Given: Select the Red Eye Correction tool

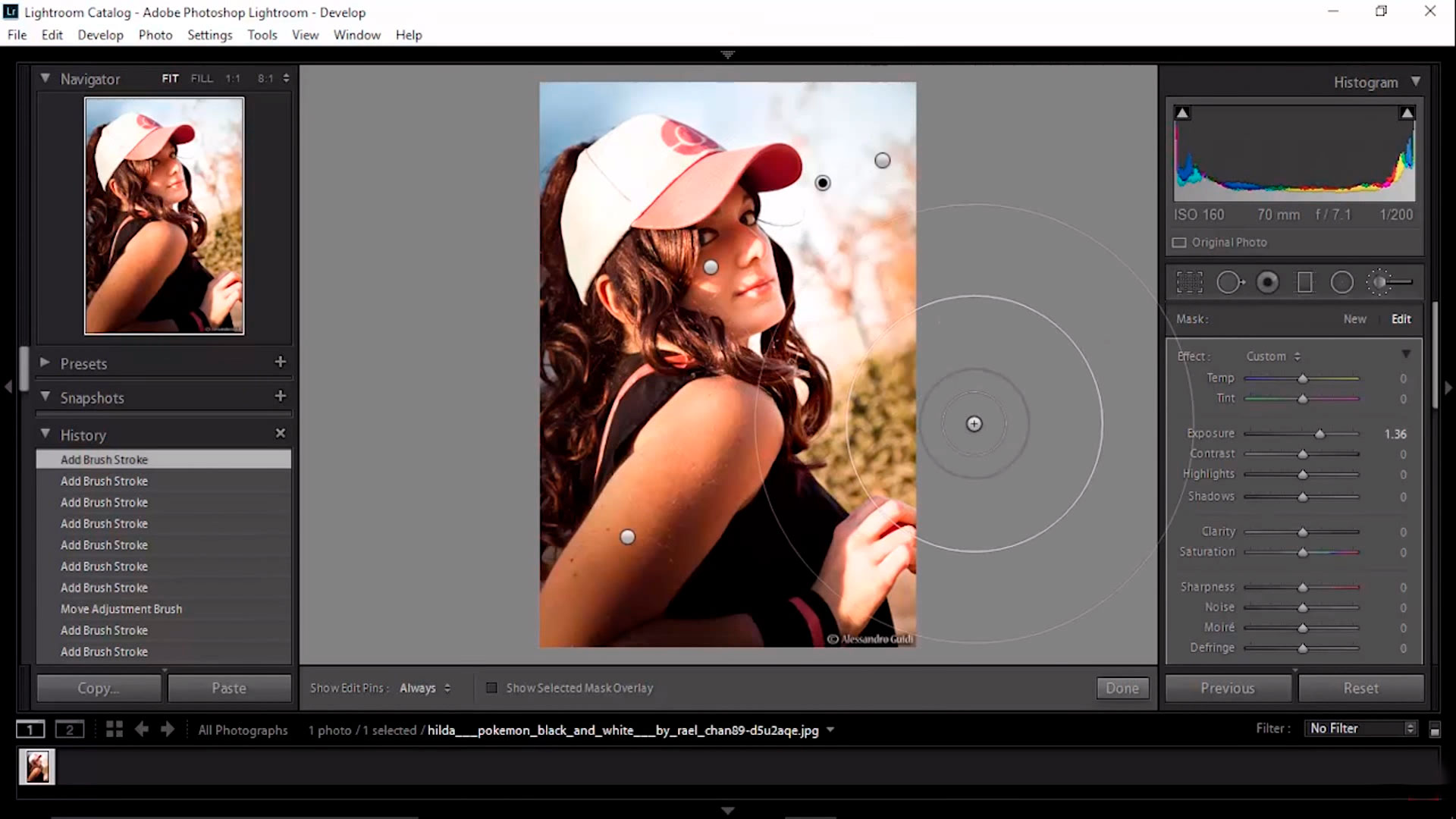Looking at the screenshot, I should (1267, 282).
